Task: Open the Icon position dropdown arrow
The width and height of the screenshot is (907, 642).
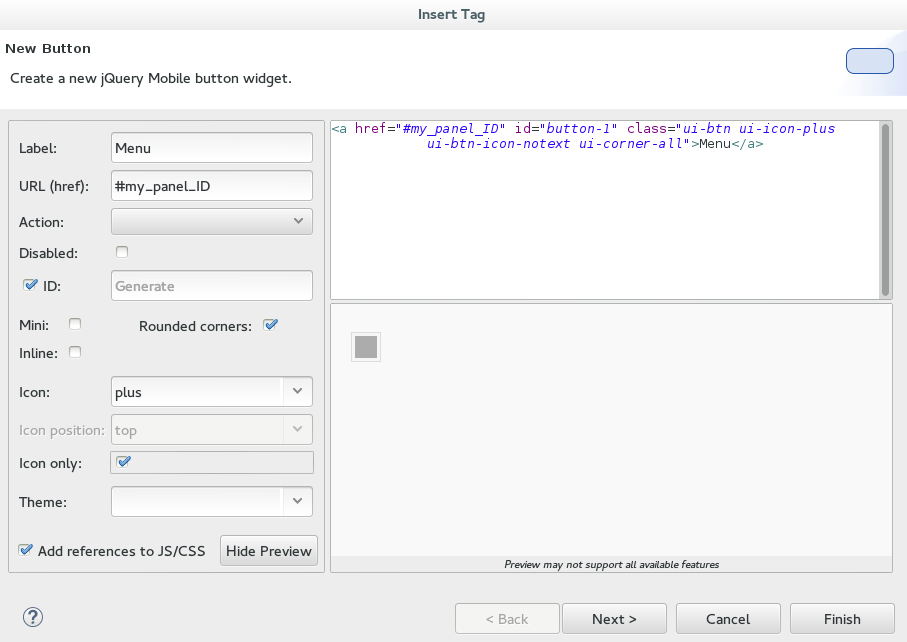Action: point(297,430)
